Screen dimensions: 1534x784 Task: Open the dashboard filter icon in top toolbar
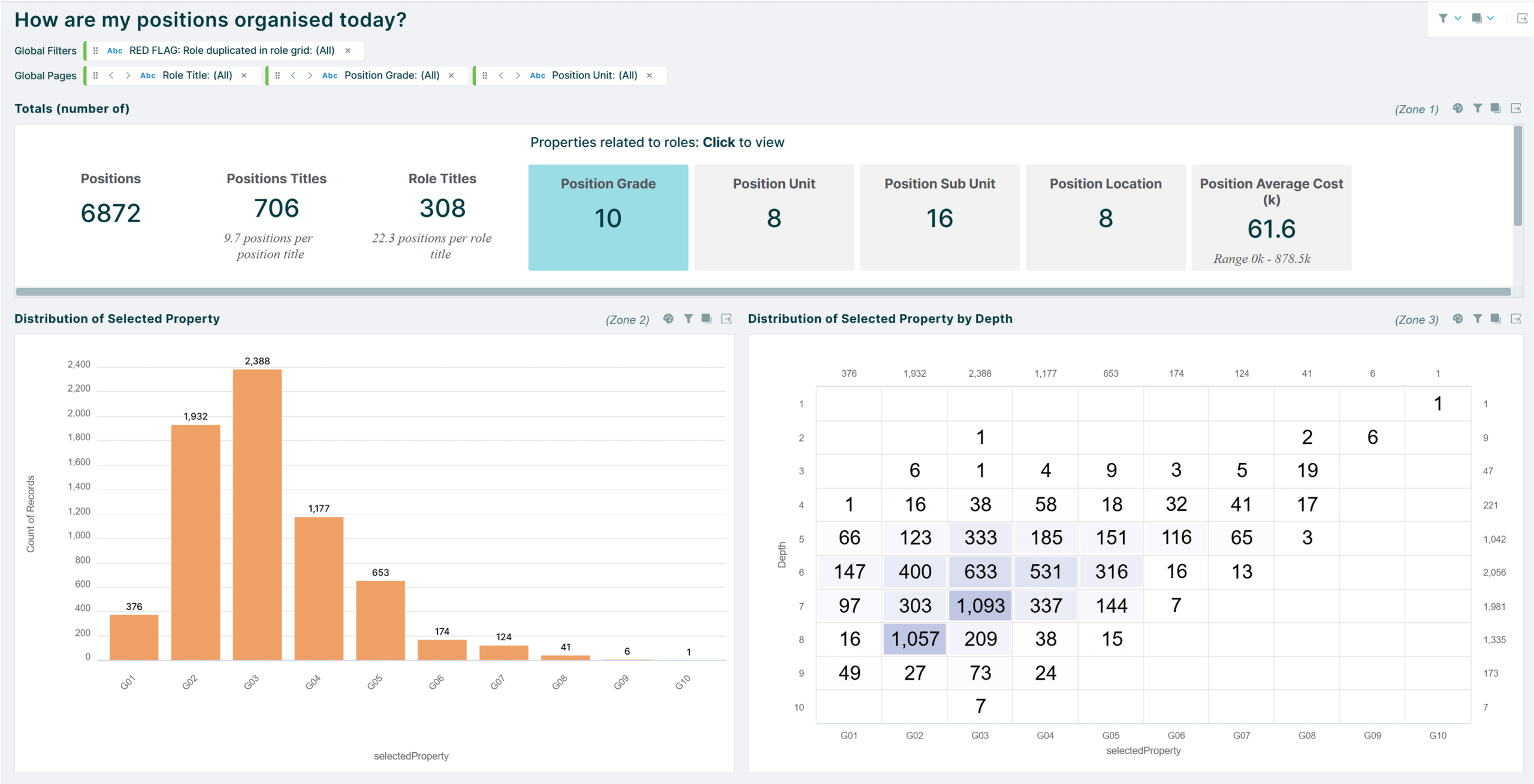click(1443, 19)
